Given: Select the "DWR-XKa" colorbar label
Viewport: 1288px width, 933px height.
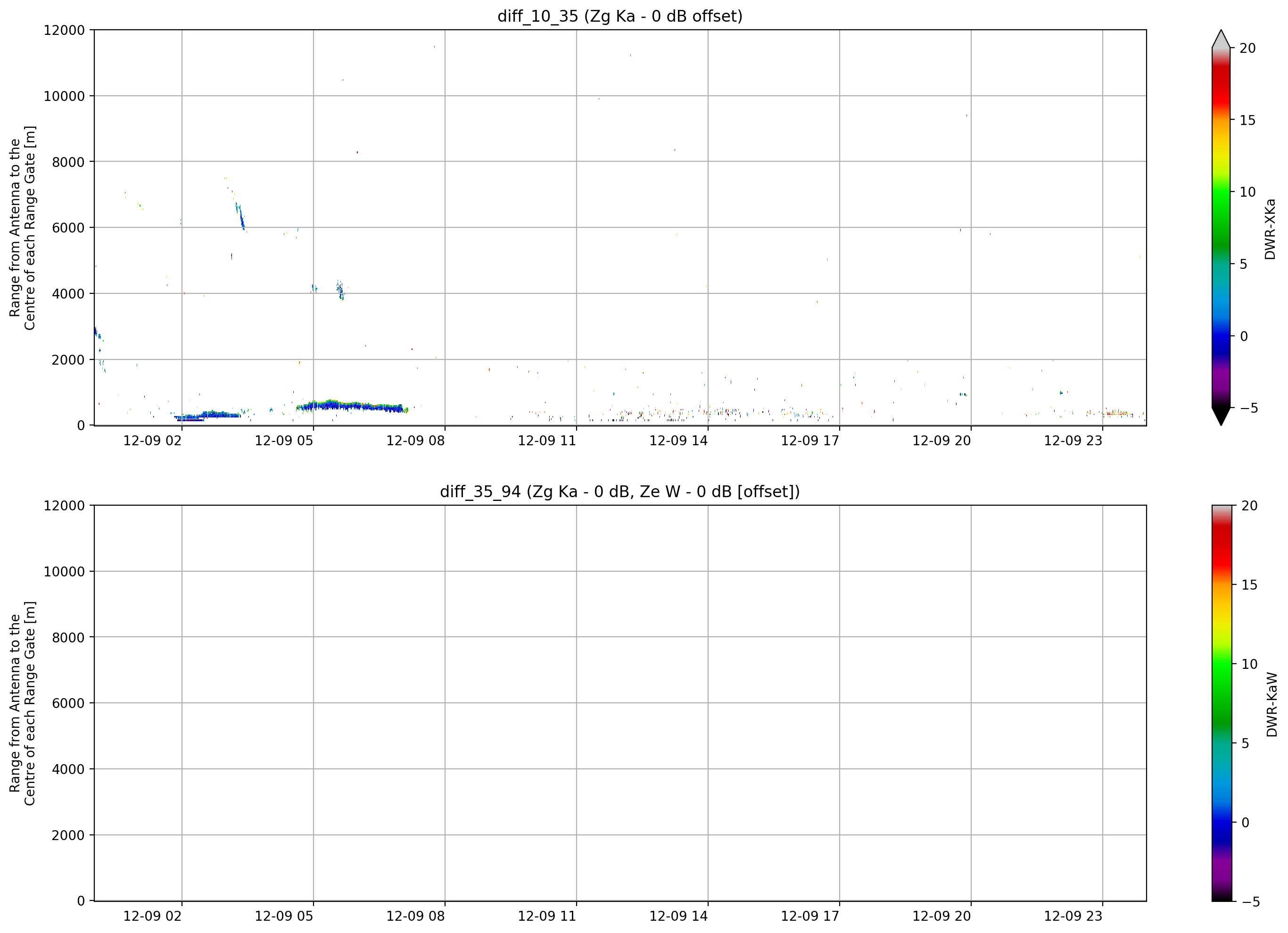Looking at the screenshot, I should coord(1271,229).
